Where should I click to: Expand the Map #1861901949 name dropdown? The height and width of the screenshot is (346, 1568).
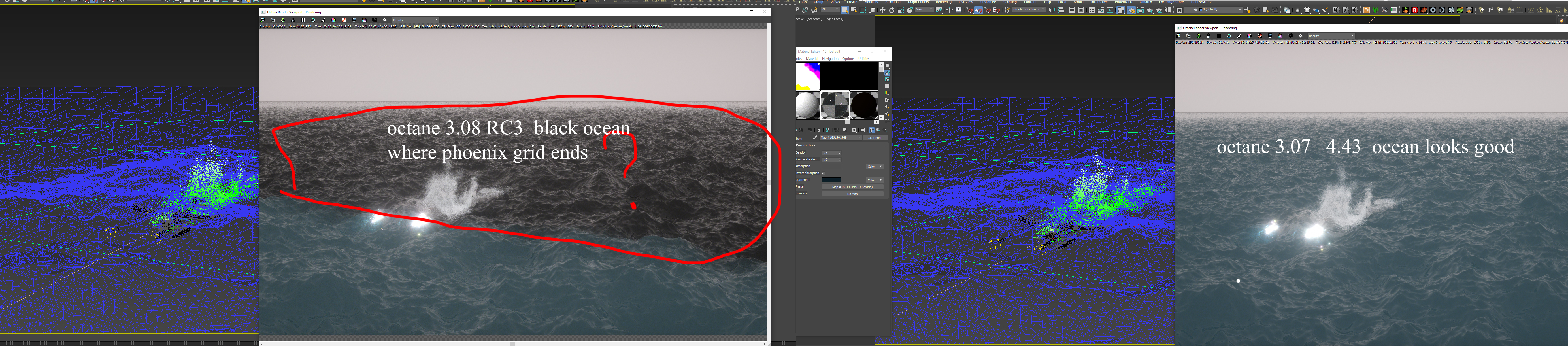[x=859, y=138]
